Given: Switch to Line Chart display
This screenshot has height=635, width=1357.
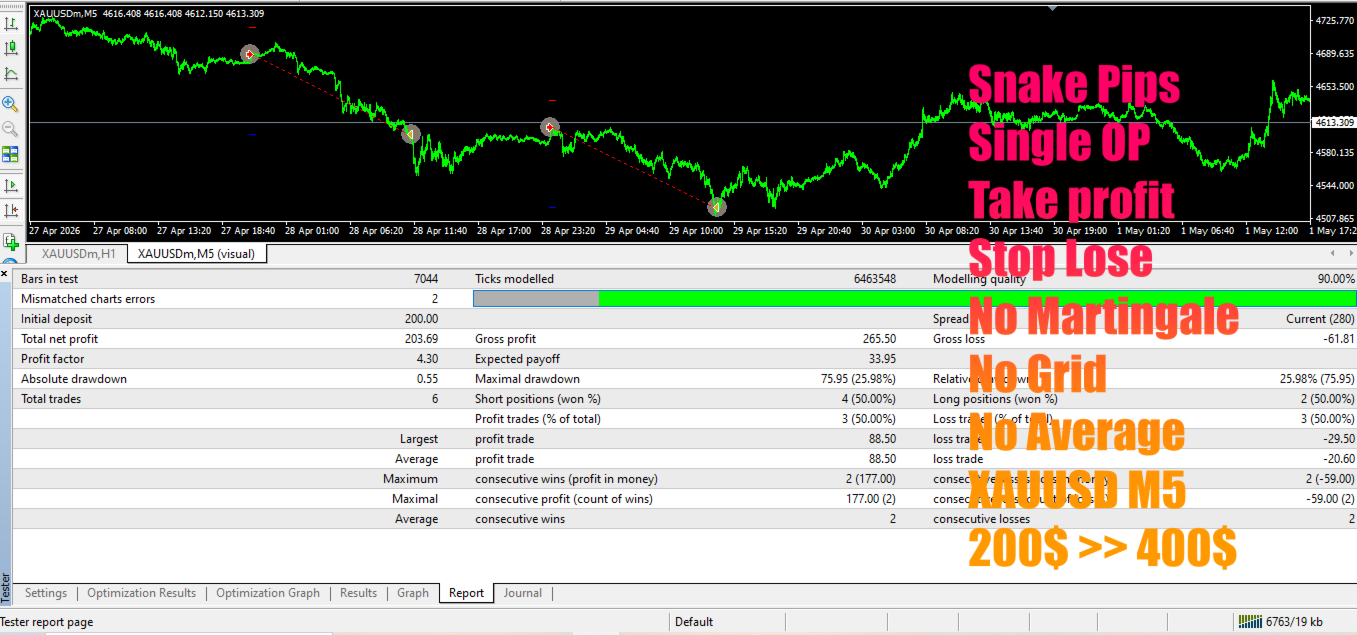Looking at the screenshot, I should pos(11,73).
